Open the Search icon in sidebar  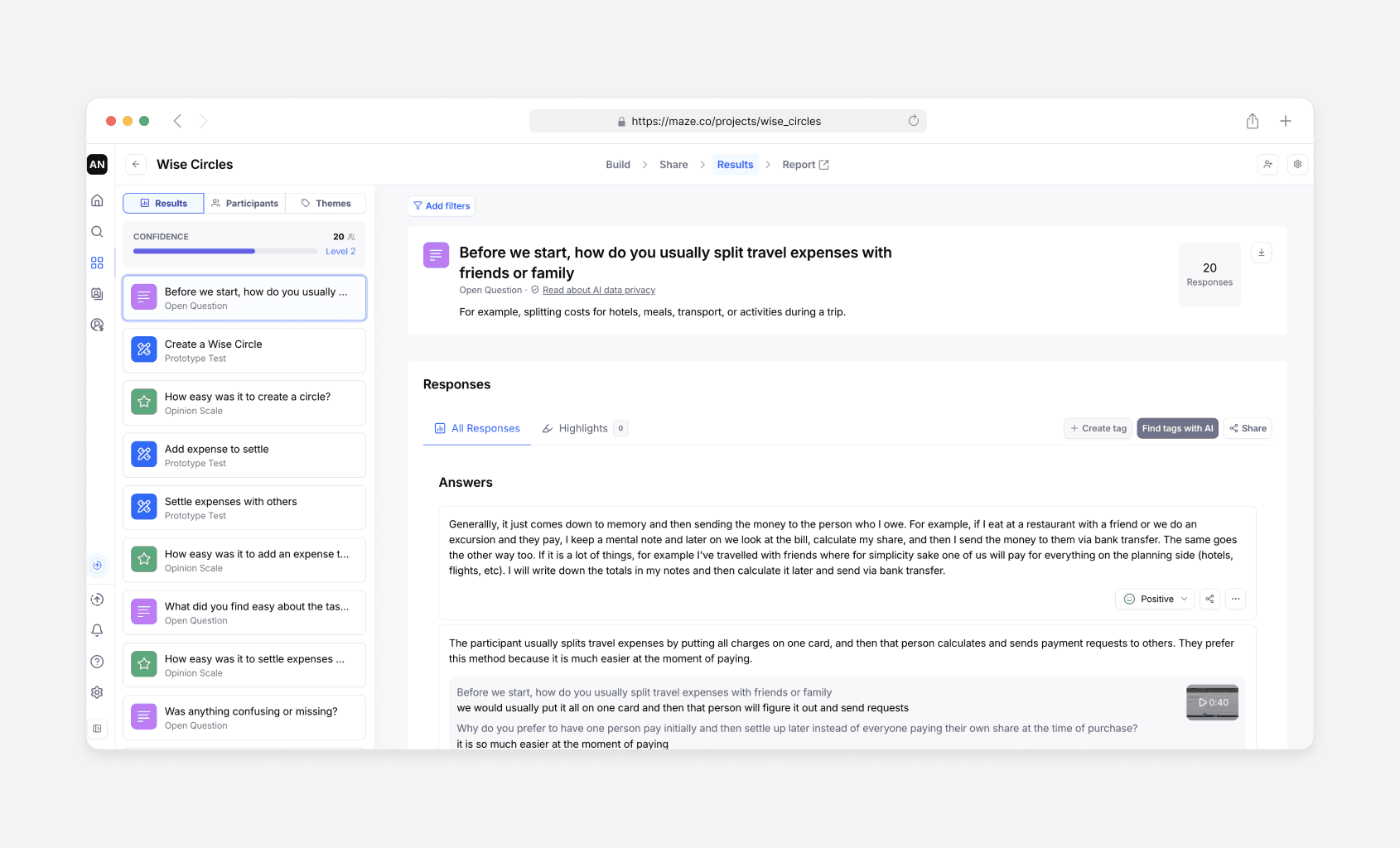[97, 232]
